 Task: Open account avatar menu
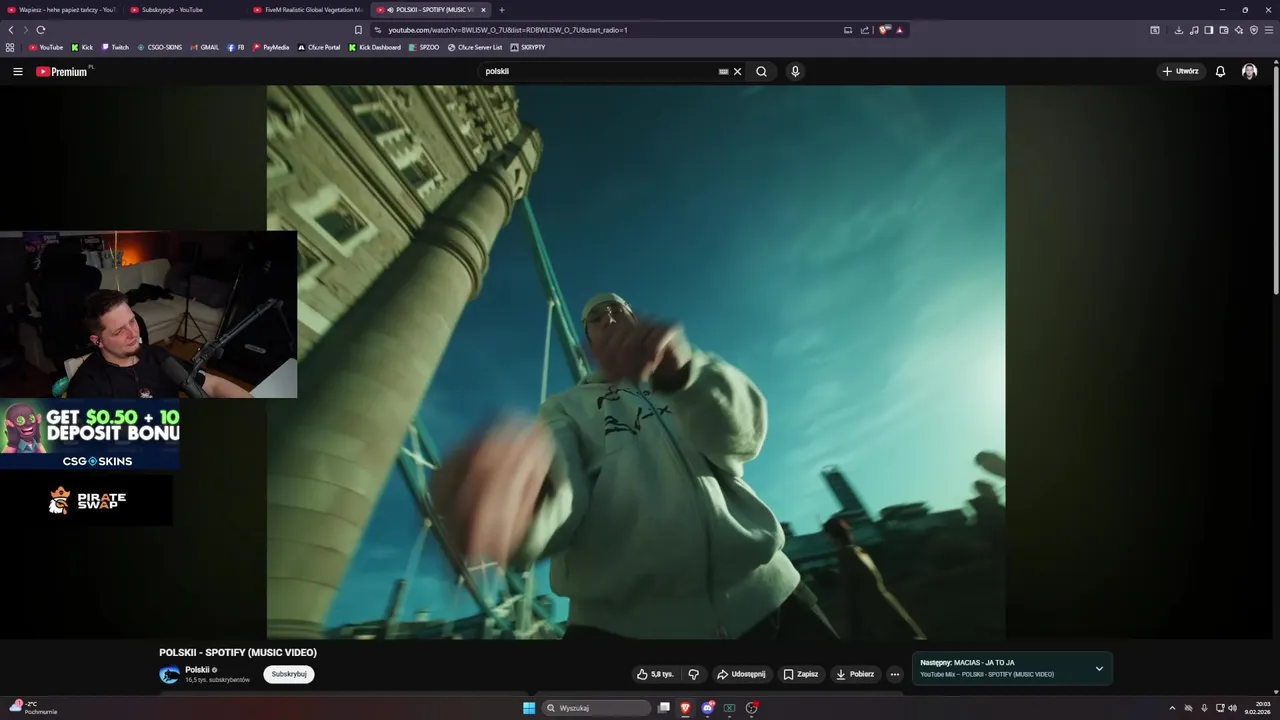(1249, 72)
